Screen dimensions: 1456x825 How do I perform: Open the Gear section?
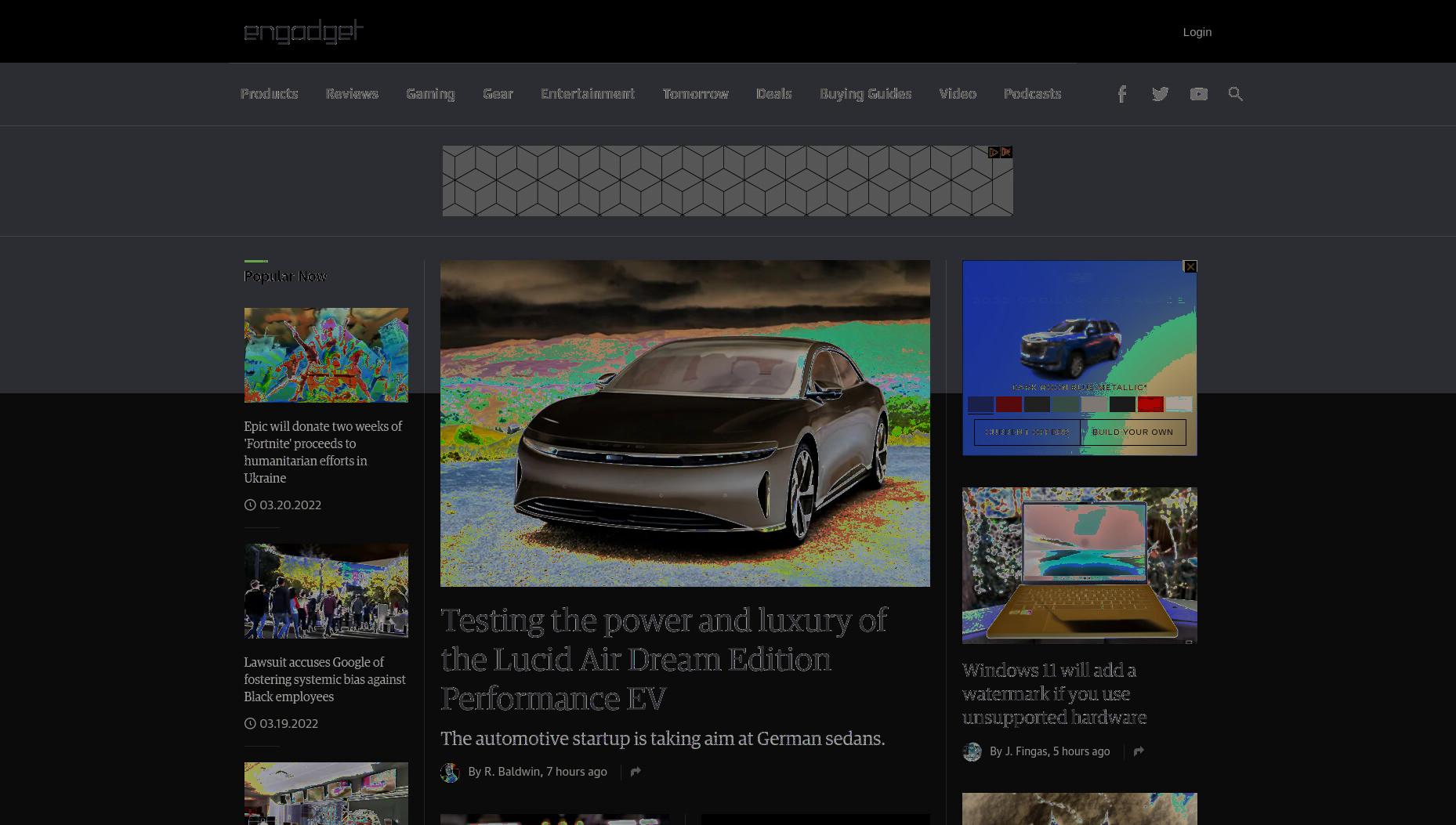(x=498, y=94)
